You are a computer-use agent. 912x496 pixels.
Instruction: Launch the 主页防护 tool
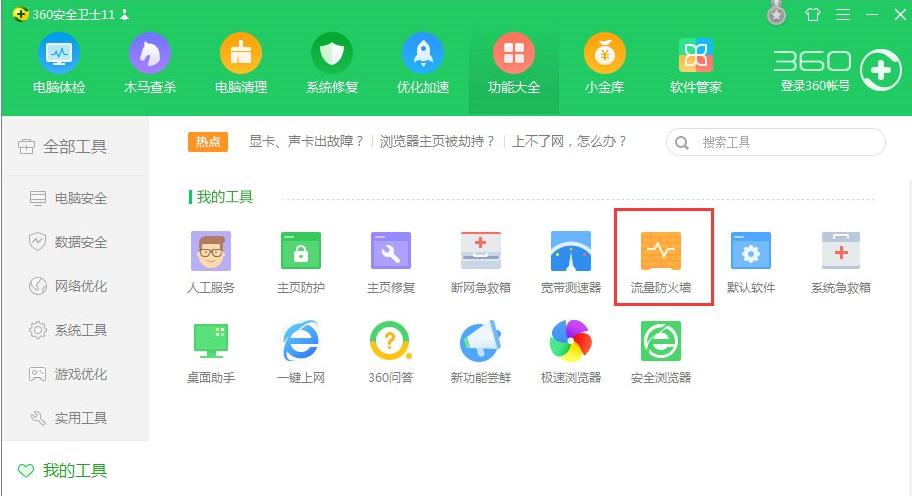pyautogui.click(x=301, y=262)
